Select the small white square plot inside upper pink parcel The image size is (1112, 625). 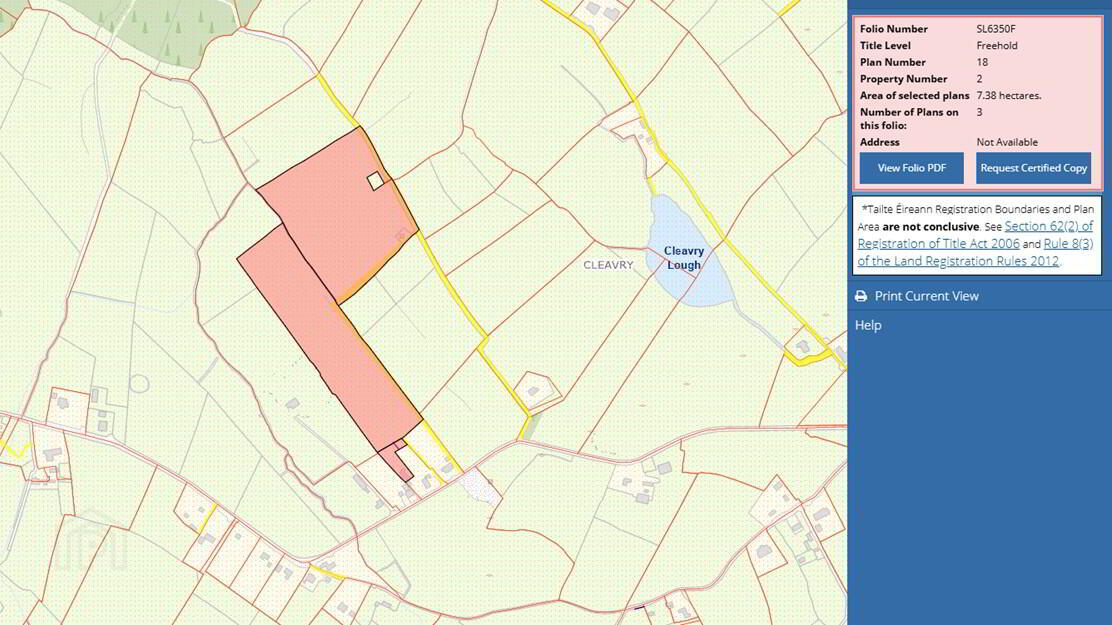click(376, 181)
